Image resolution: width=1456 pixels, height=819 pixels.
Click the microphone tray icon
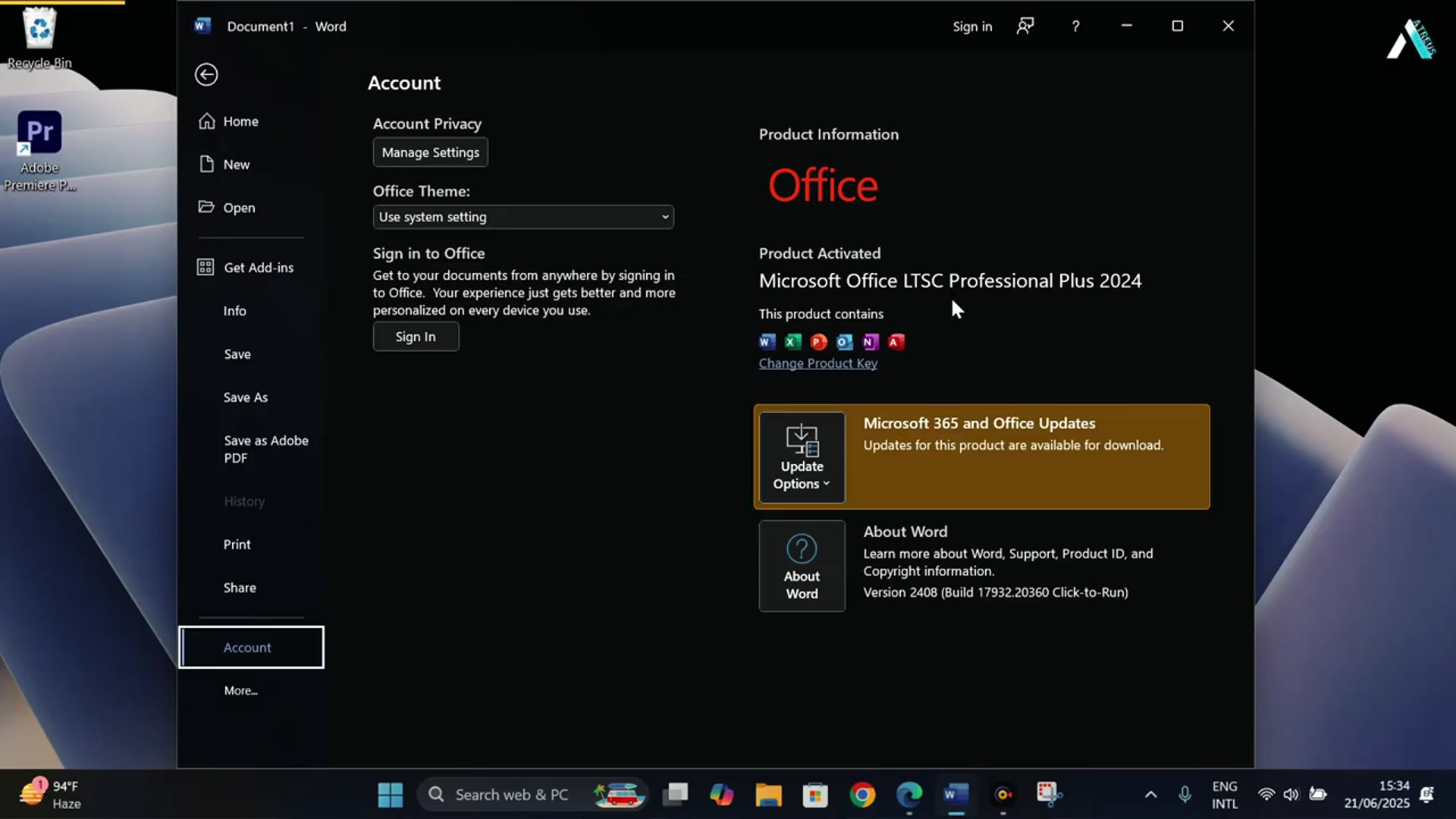[x=1185, y=795]
